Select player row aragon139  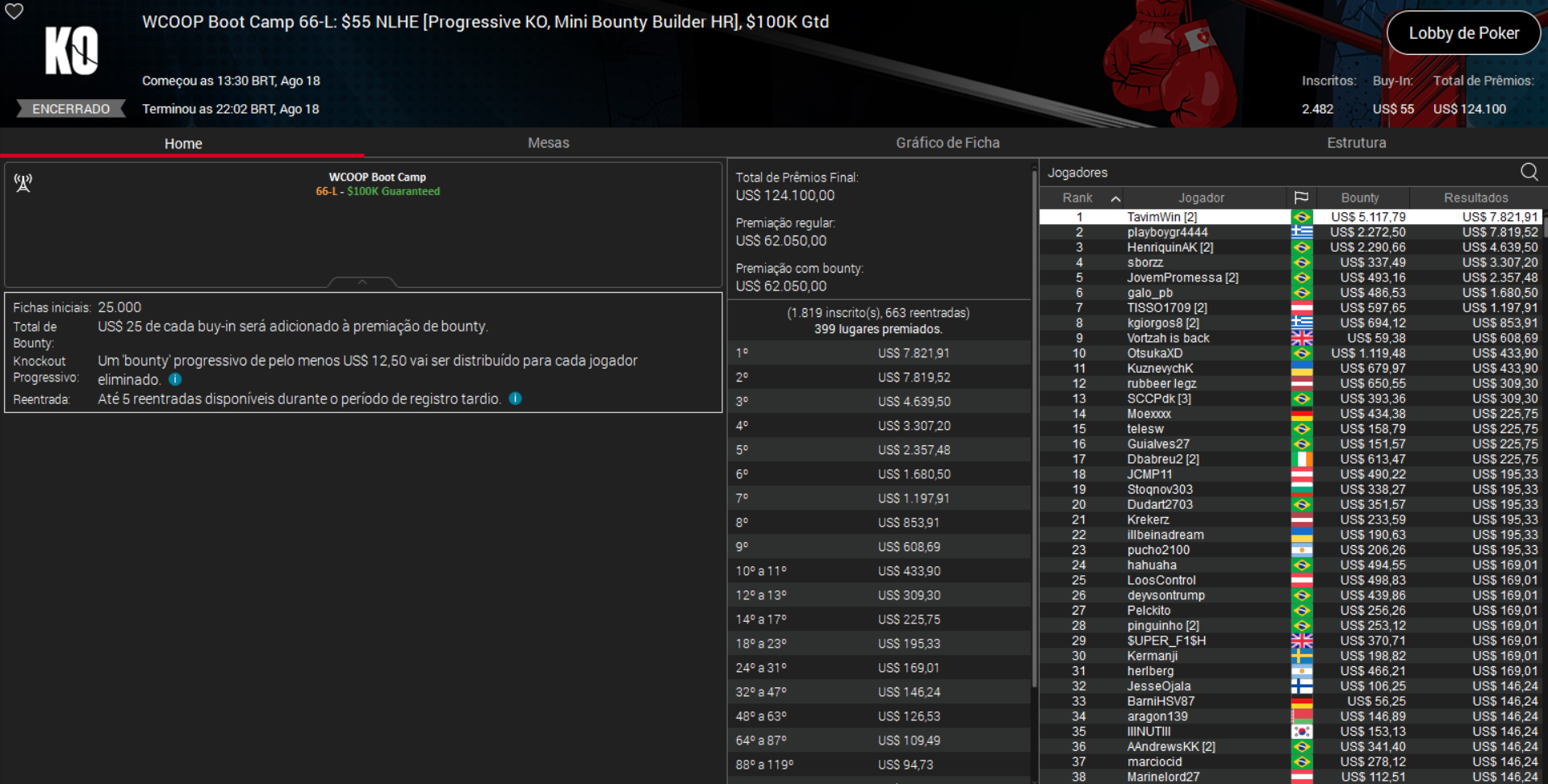click(x=1291, y=716)
